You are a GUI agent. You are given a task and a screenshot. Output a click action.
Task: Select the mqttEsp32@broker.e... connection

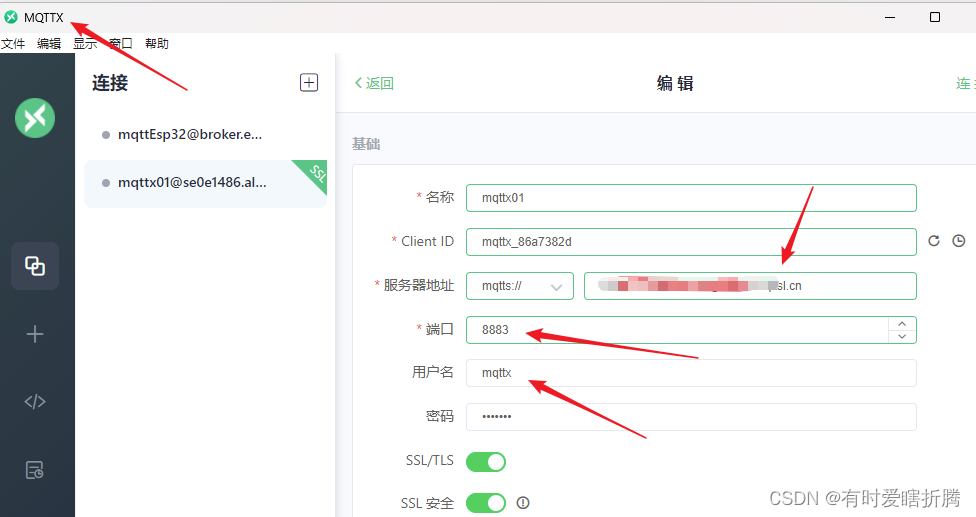tap(205, 134)
